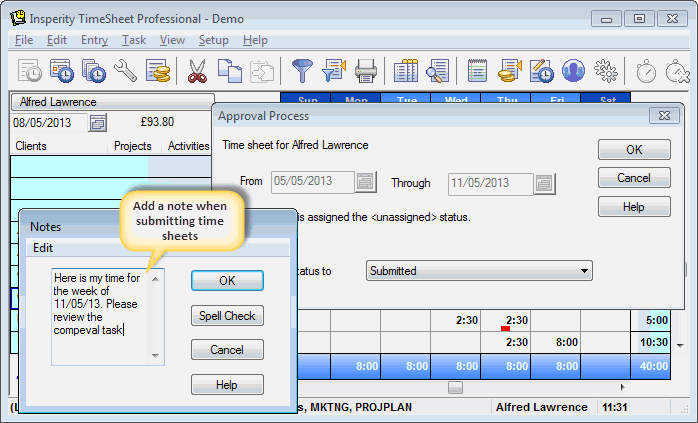The image size is (698, 423).
Task: Click the gear settings toolbar icon
Action: (x=606, y=71)
